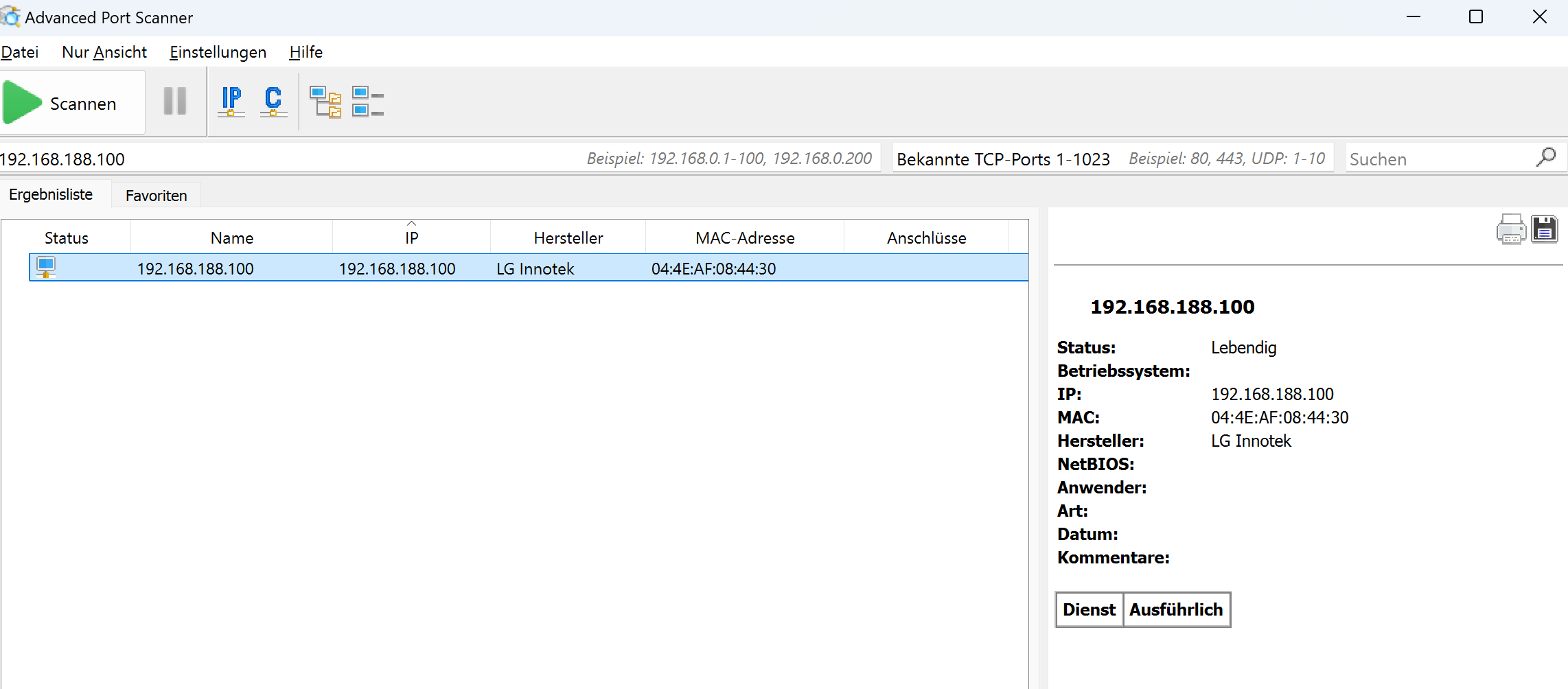Image resolution: width=1568 pixels, height=689 pixels.
Task: Sort results by IP column header
Action: click(x=411, y=237)
